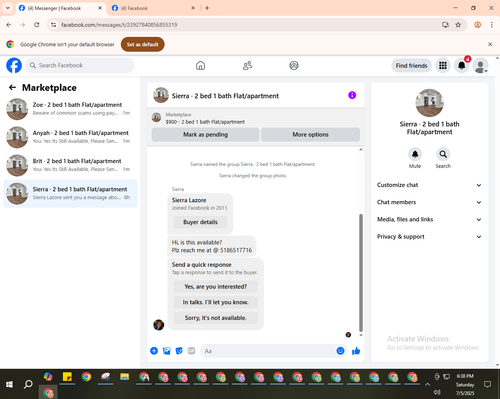Attach a photo using the image icon
The height and width of the screenshot is (399, 500).
[167, 351]
